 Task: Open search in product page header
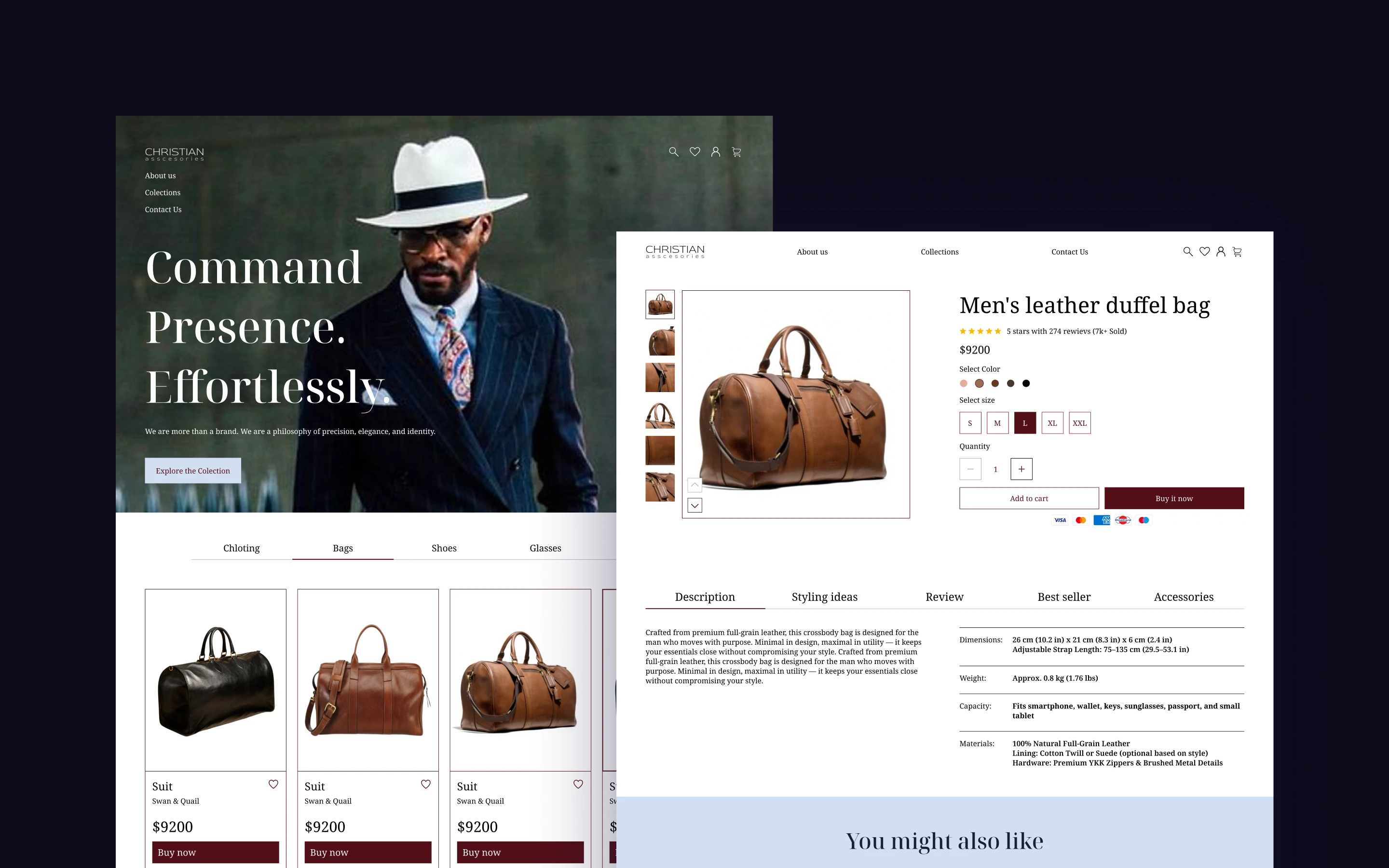coord(1188,251)
